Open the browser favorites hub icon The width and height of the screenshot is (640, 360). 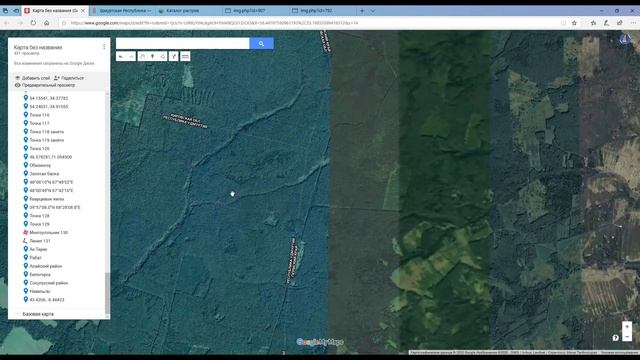click(x=593, y=23)
